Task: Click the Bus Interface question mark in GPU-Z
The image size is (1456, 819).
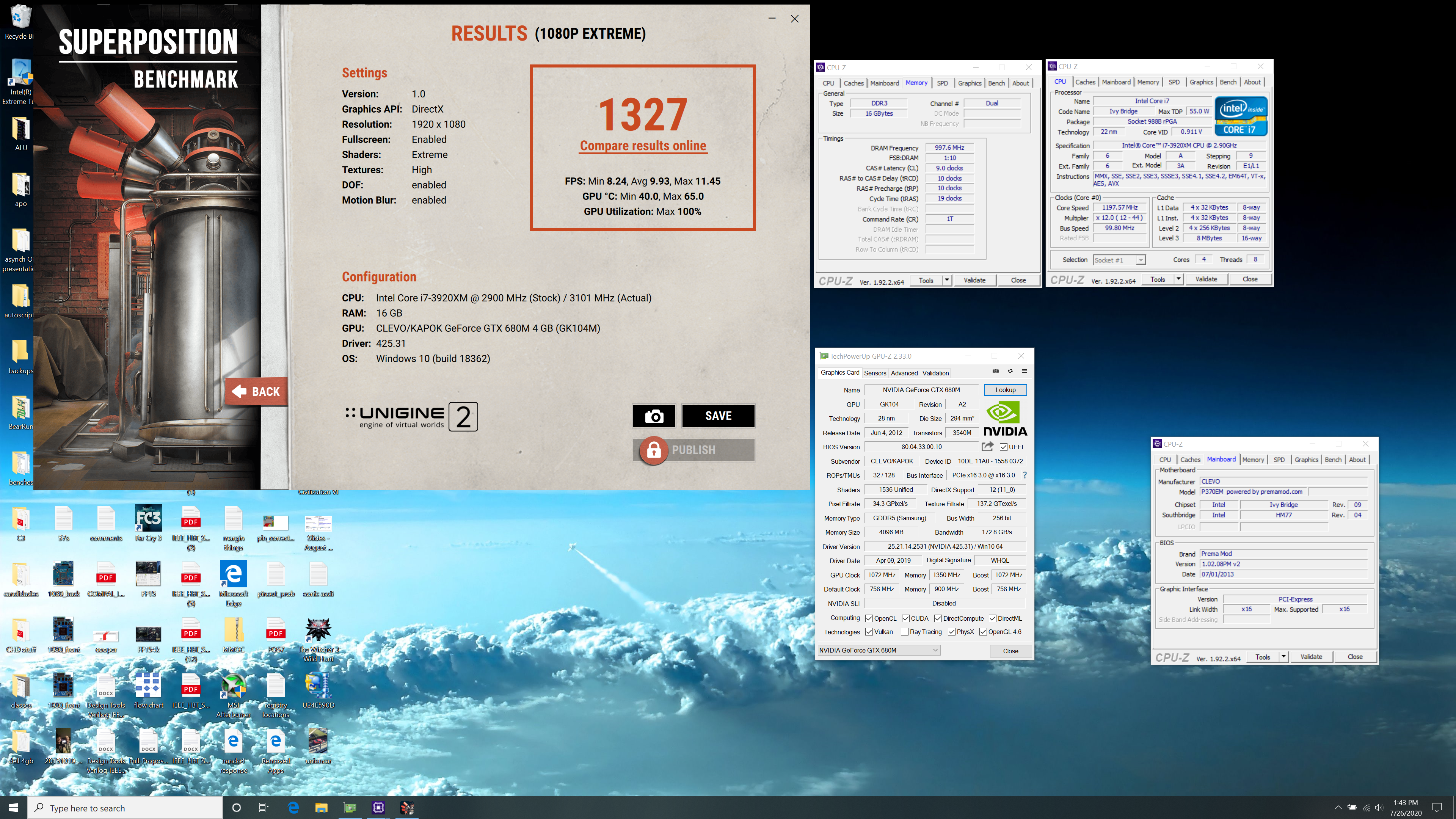Action: click(1025, 475)
